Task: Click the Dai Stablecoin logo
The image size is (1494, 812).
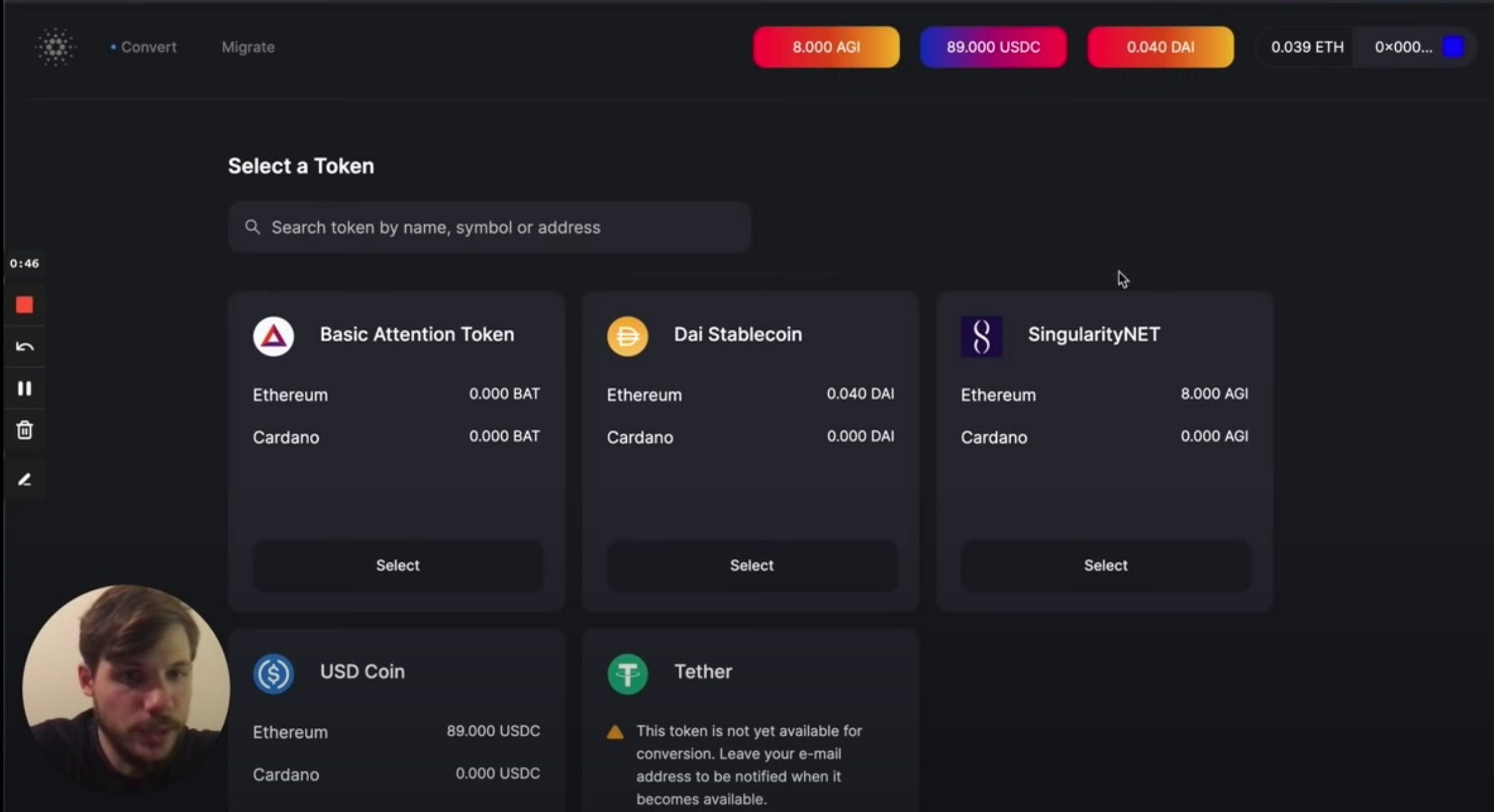Action: point(627,336)
